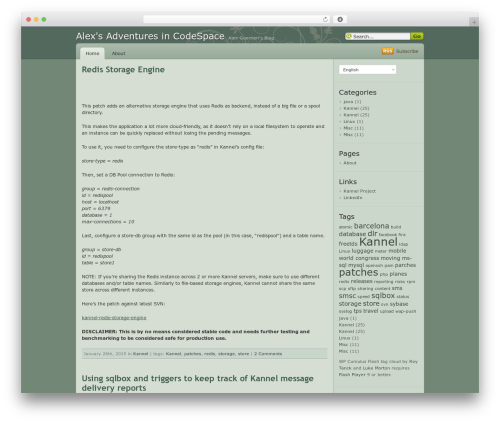This screenshot has width=500, height=423.
Task: Click the storage tag in the post footer
Action: pyautogui.click(x=226, y=354)
